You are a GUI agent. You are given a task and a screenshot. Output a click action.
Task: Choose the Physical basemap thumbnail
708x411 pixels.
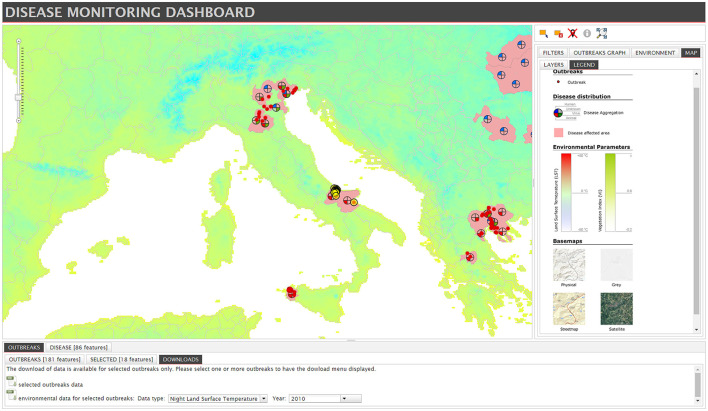(569, 265)
